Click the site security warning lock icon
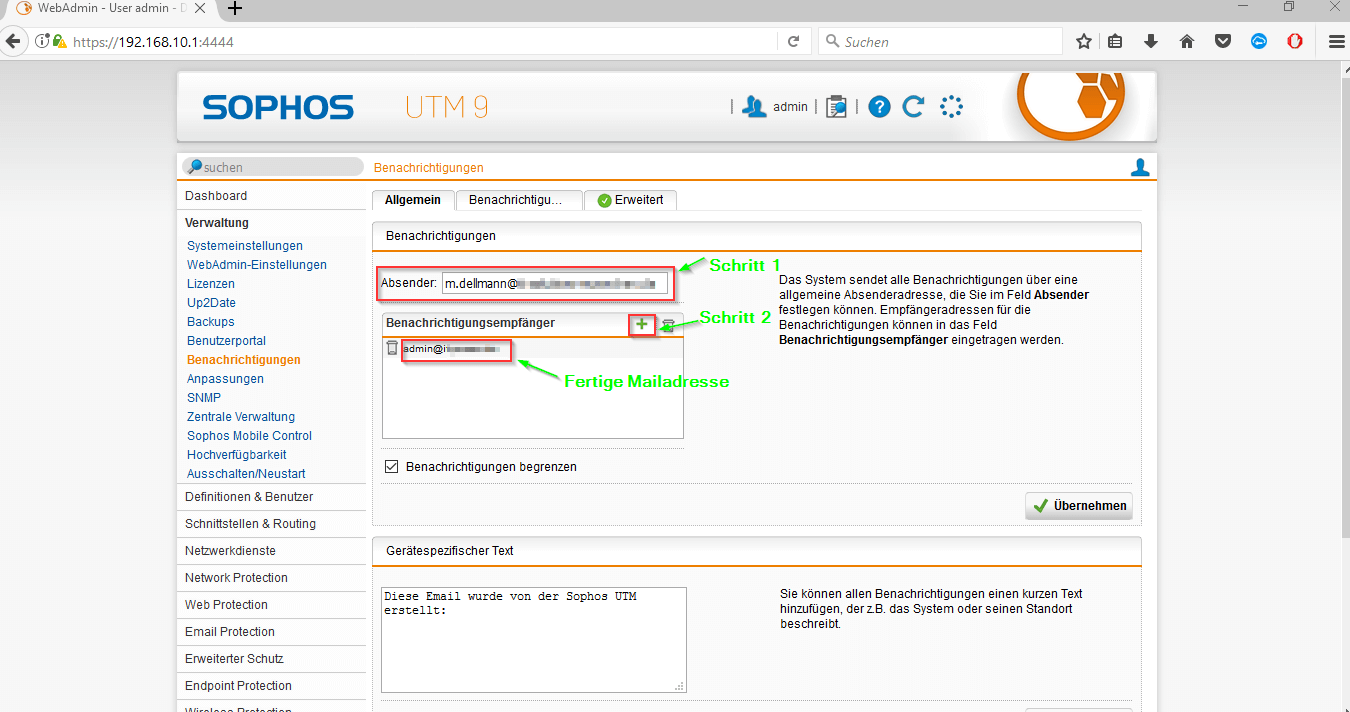The height and width of the screenshot is (712, 1350). (x=60, y=42)
